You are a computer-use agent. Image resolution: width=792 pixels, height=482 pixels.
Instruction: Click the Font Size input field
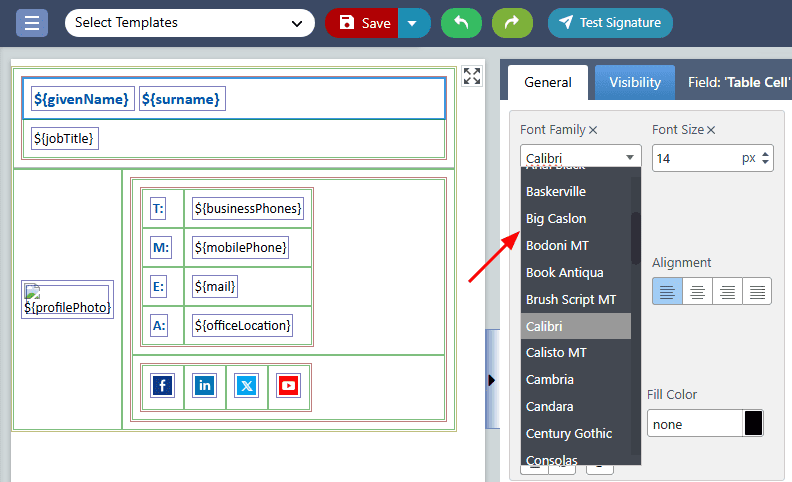(x=696, y=158)
